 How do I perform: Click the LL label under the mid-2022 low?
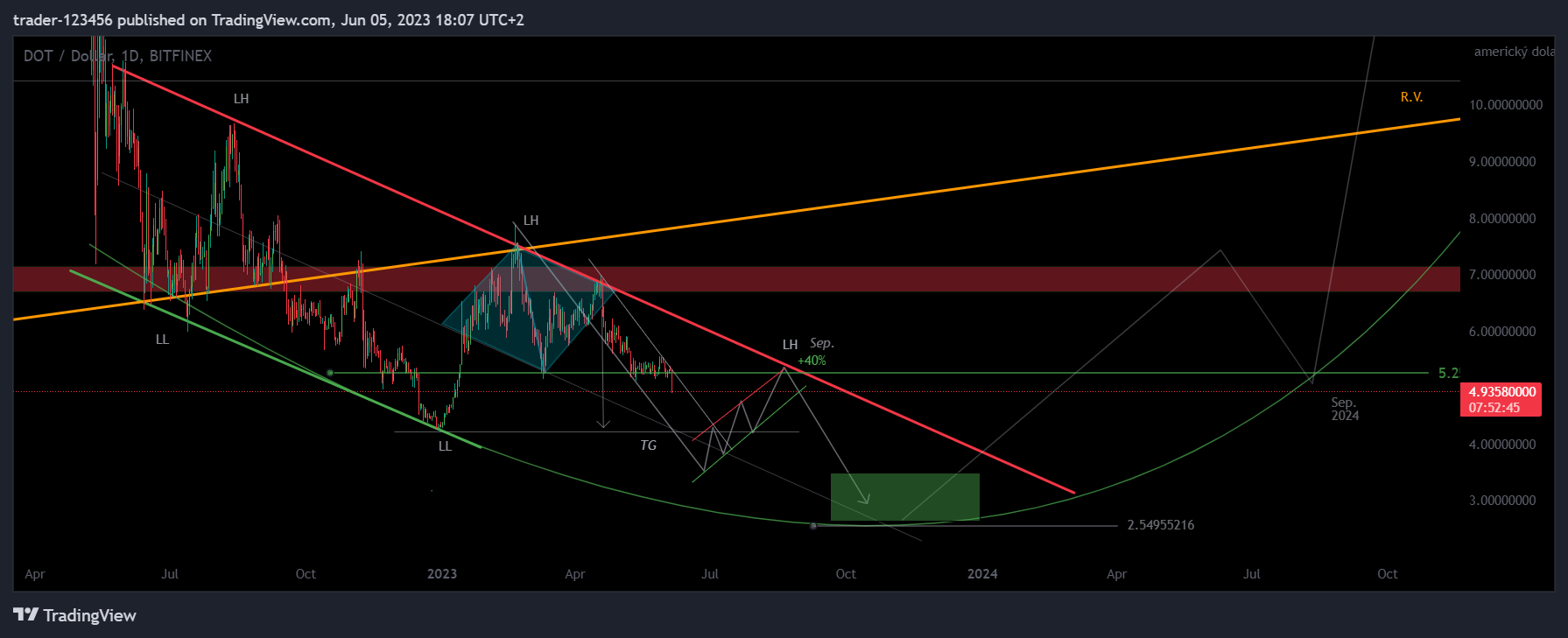(x=162, y=340)
